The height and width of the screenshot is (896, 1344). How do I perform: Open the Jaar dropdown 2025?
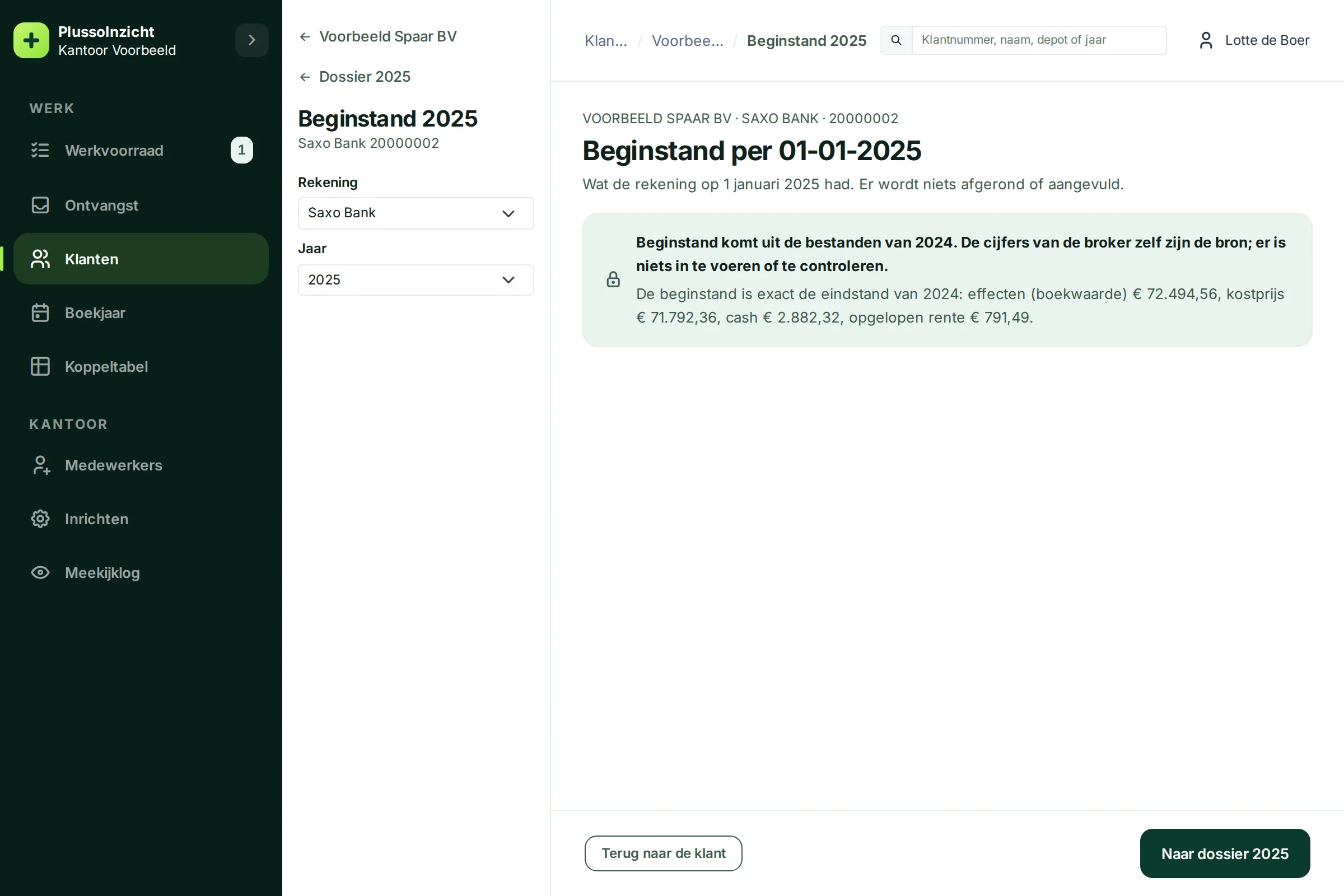(416, 280)
